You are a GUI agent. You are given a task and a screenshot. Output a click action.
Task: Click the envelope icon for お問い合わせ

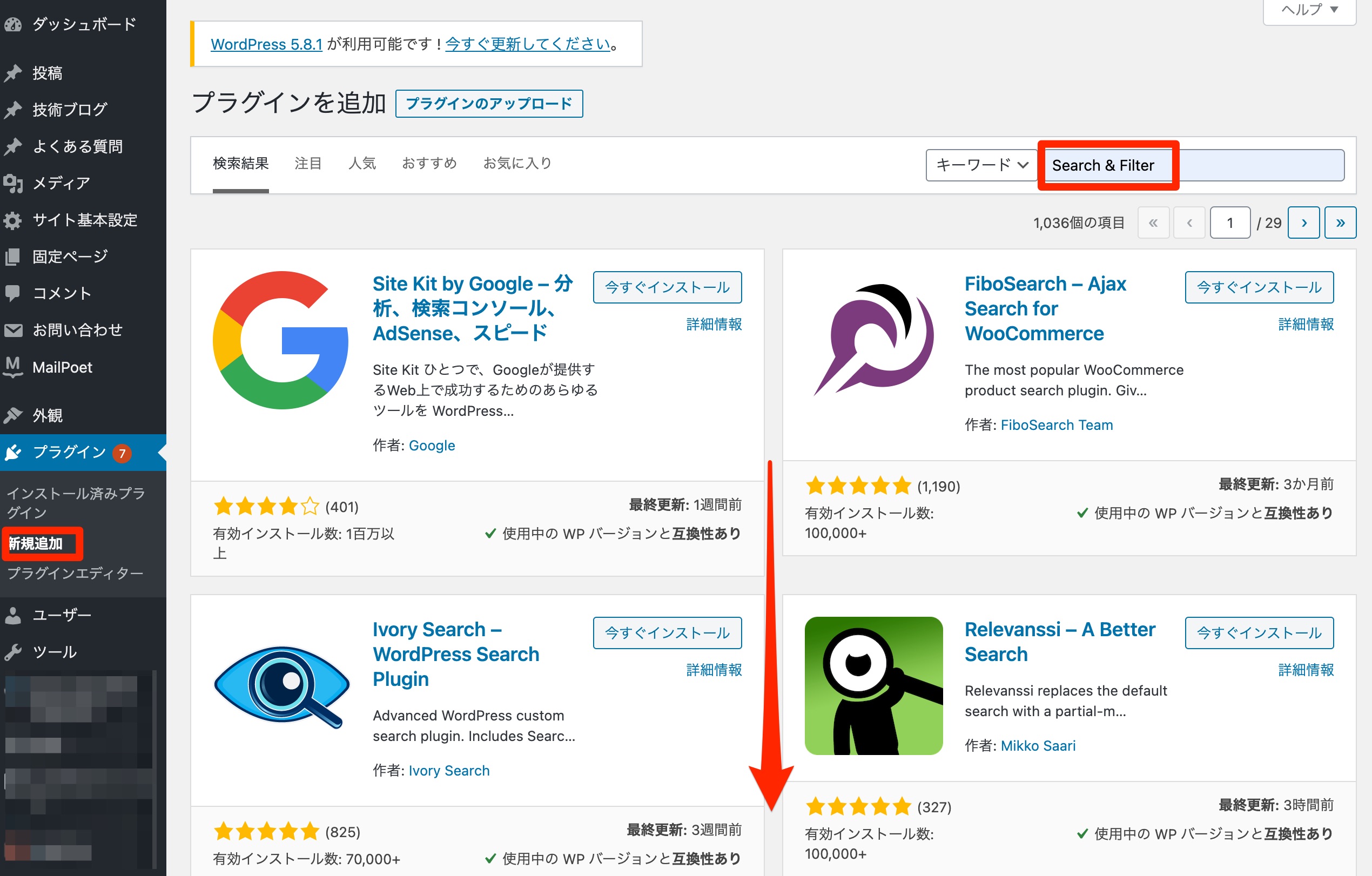[x=12, y=330]
